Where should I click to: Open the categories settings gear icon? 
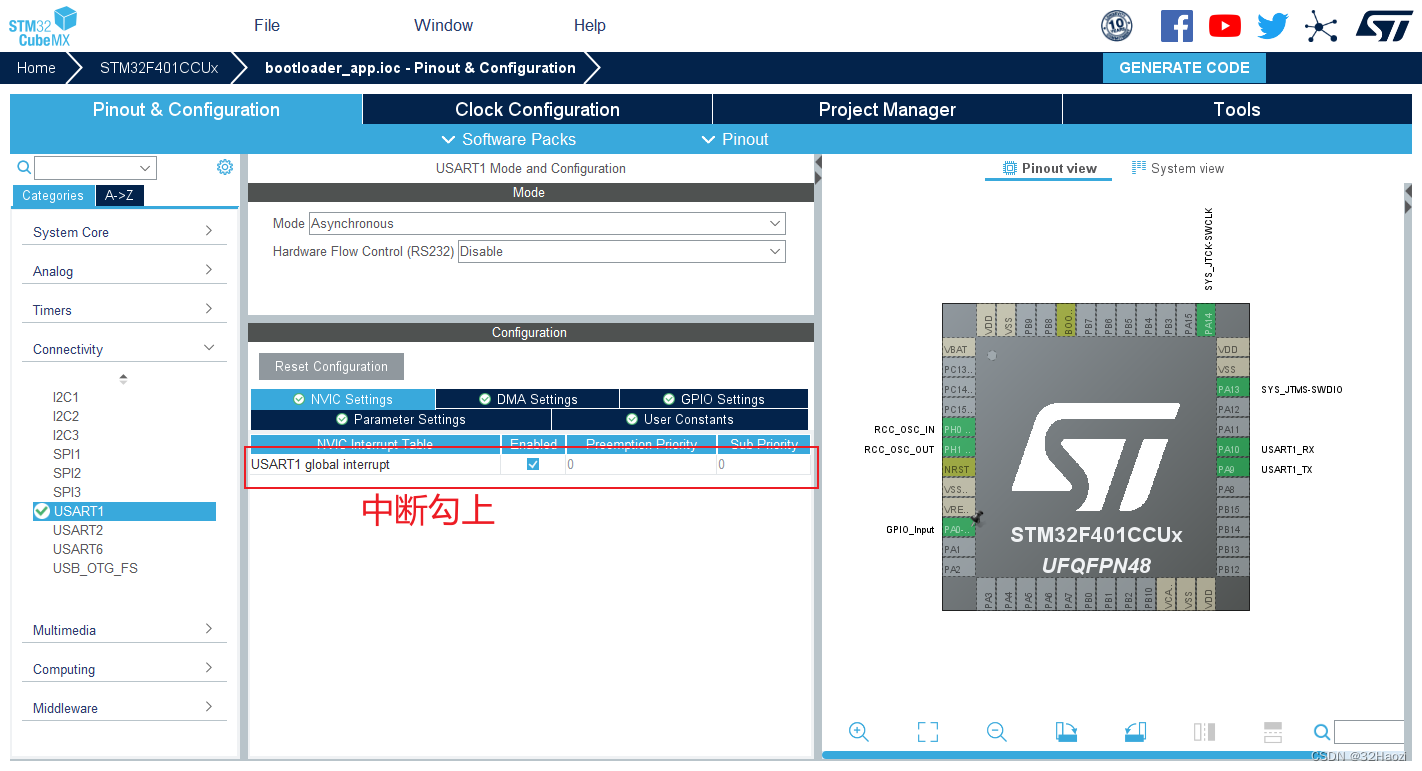coord(225,167)
